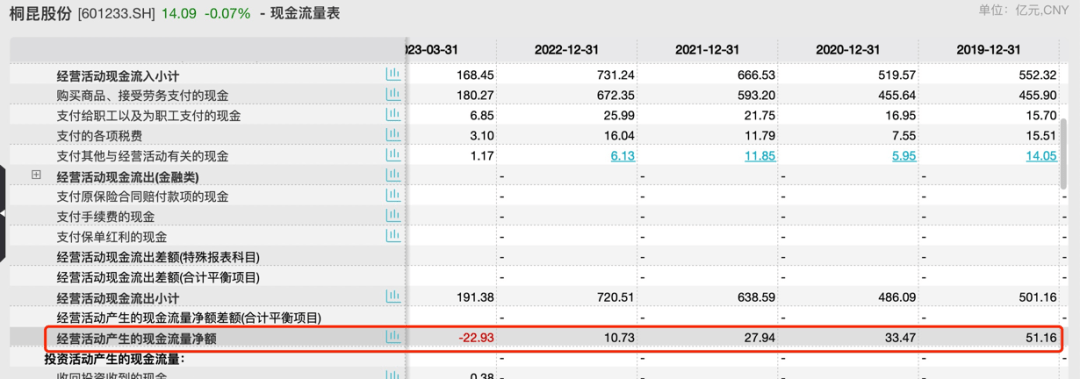The width and height of the screenshot is (1080, 379).
Task: Open the 14.05 linked value for 2019-12-31
Action: point(1041,156)
